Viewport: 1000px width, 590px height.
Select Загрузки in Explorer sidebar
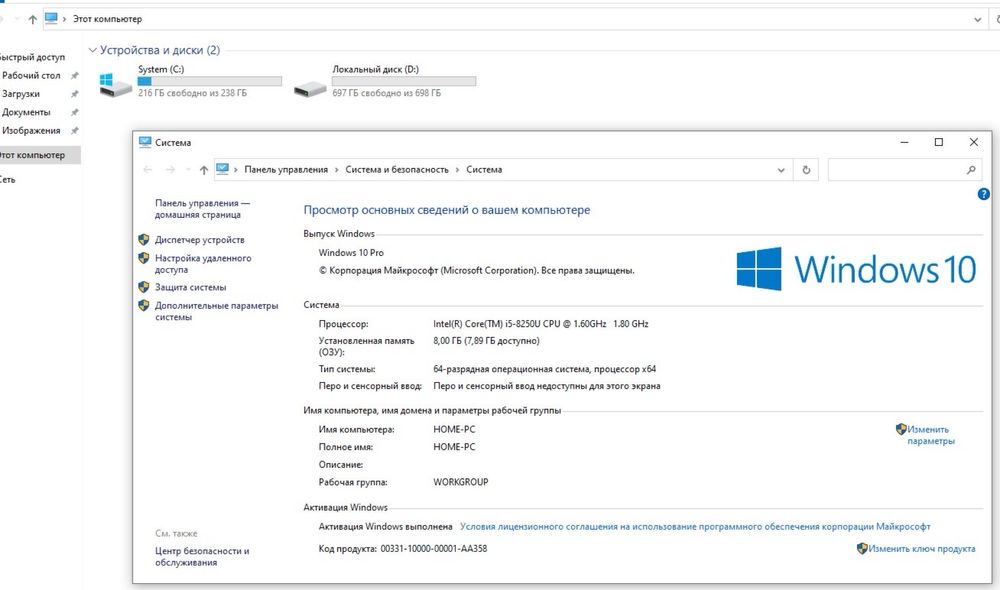click(20, 94)
